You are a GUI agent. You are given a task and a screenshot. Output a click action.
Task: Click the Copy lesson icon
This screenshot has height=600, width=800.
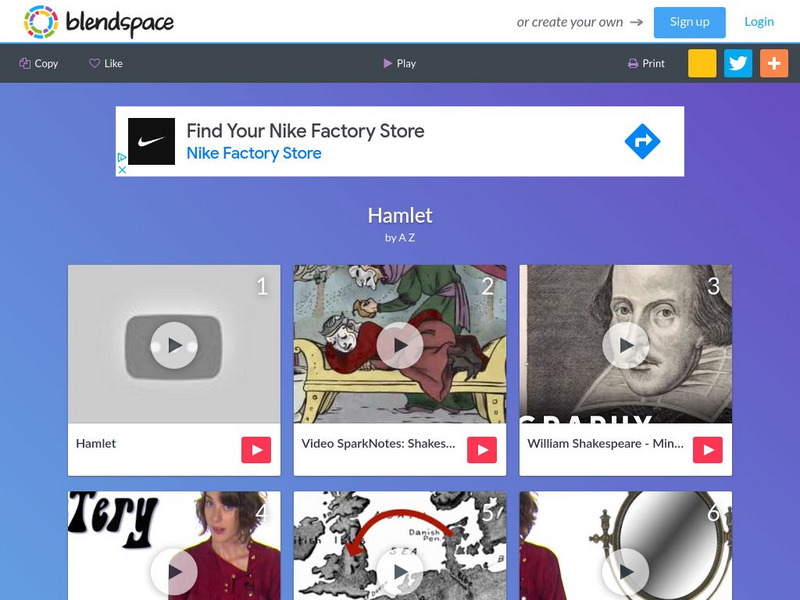[25, 63]
